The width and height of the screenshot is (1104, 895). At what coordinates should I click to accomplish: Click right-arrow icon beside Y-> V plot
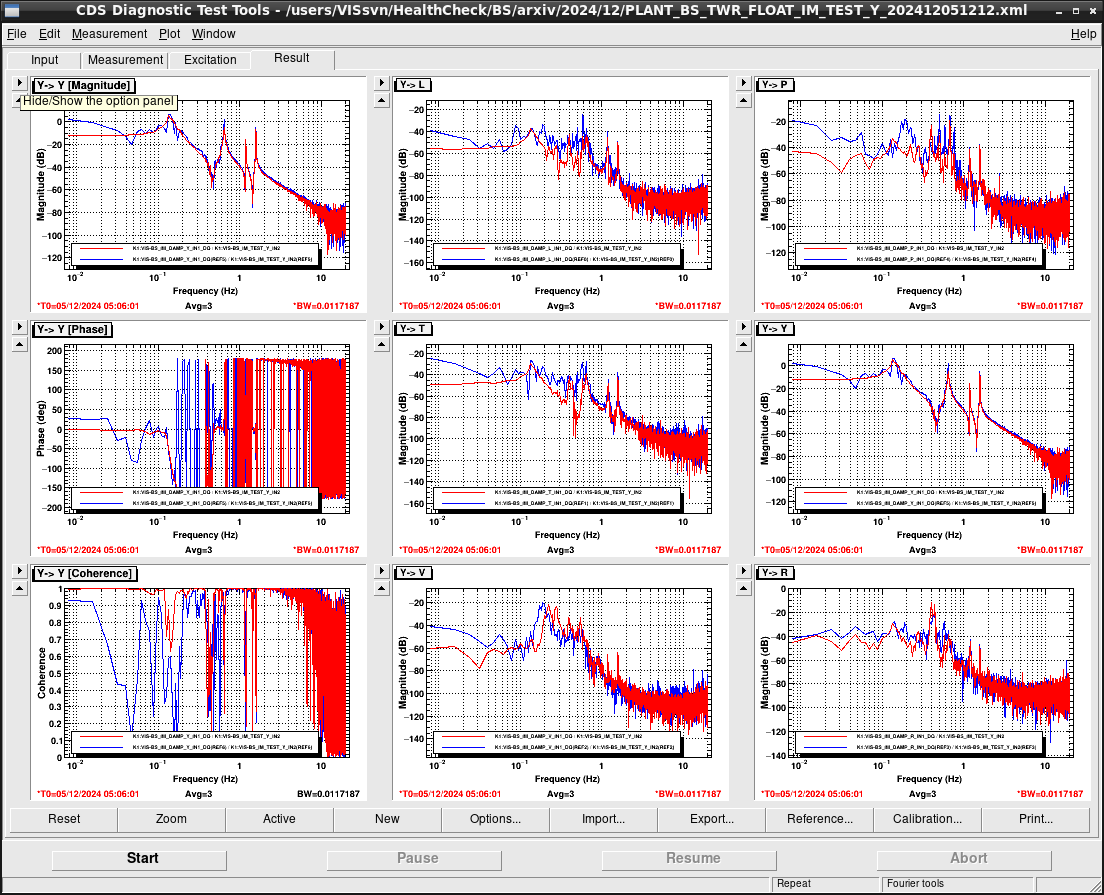click(382, 571)
